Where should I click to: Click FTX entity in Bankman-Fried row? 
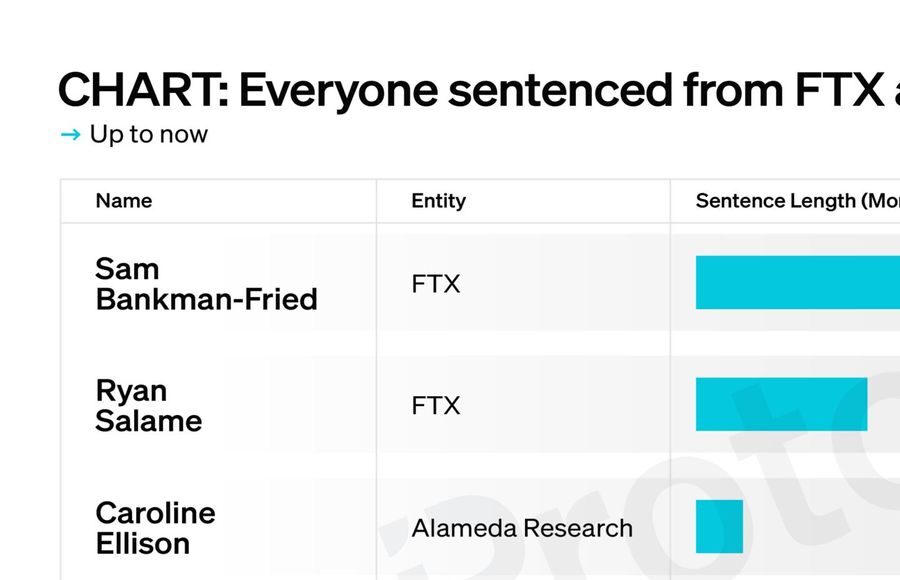[x=436, y=284]
